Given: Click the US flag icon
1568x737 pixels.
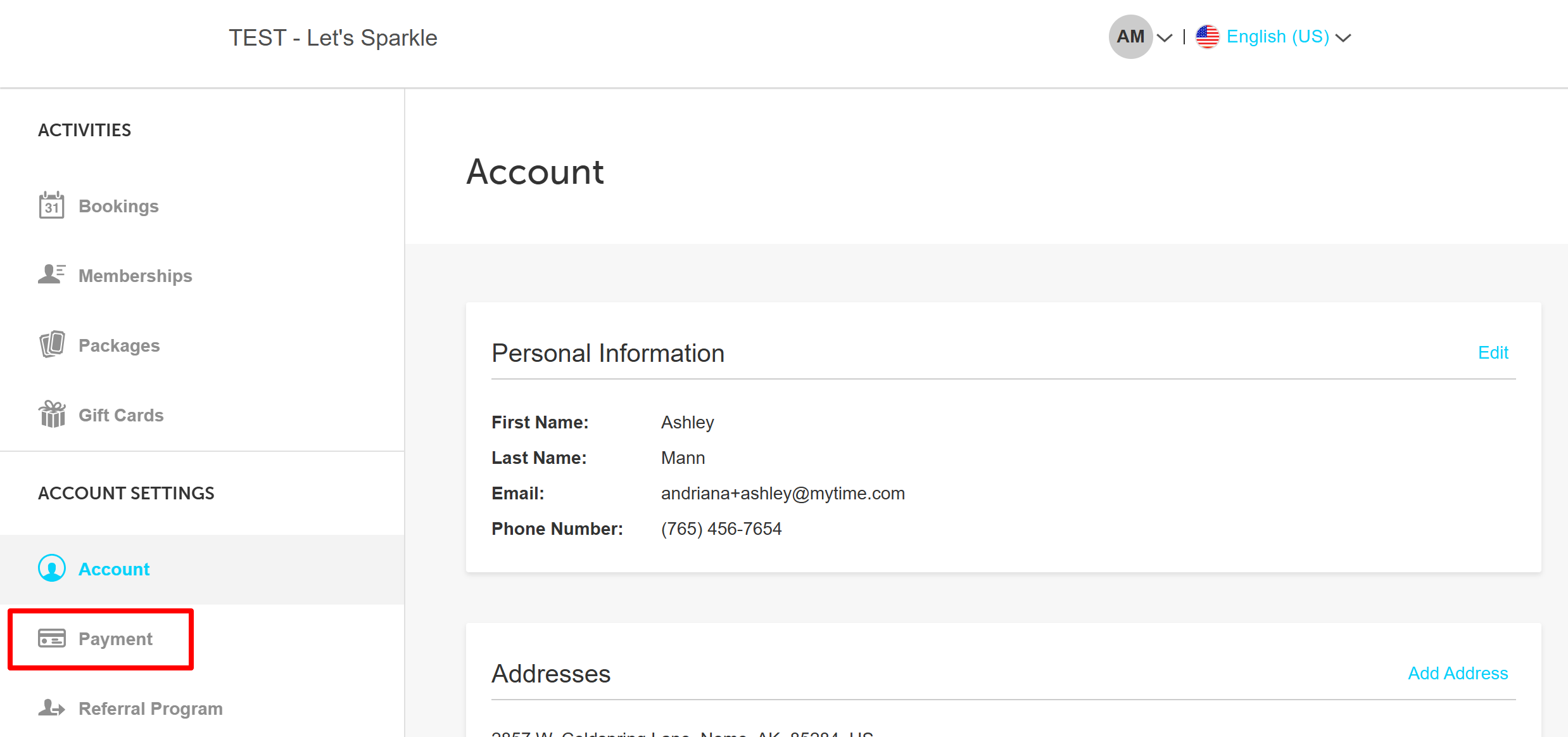Looking at the screenshot, I should 1207,37.
